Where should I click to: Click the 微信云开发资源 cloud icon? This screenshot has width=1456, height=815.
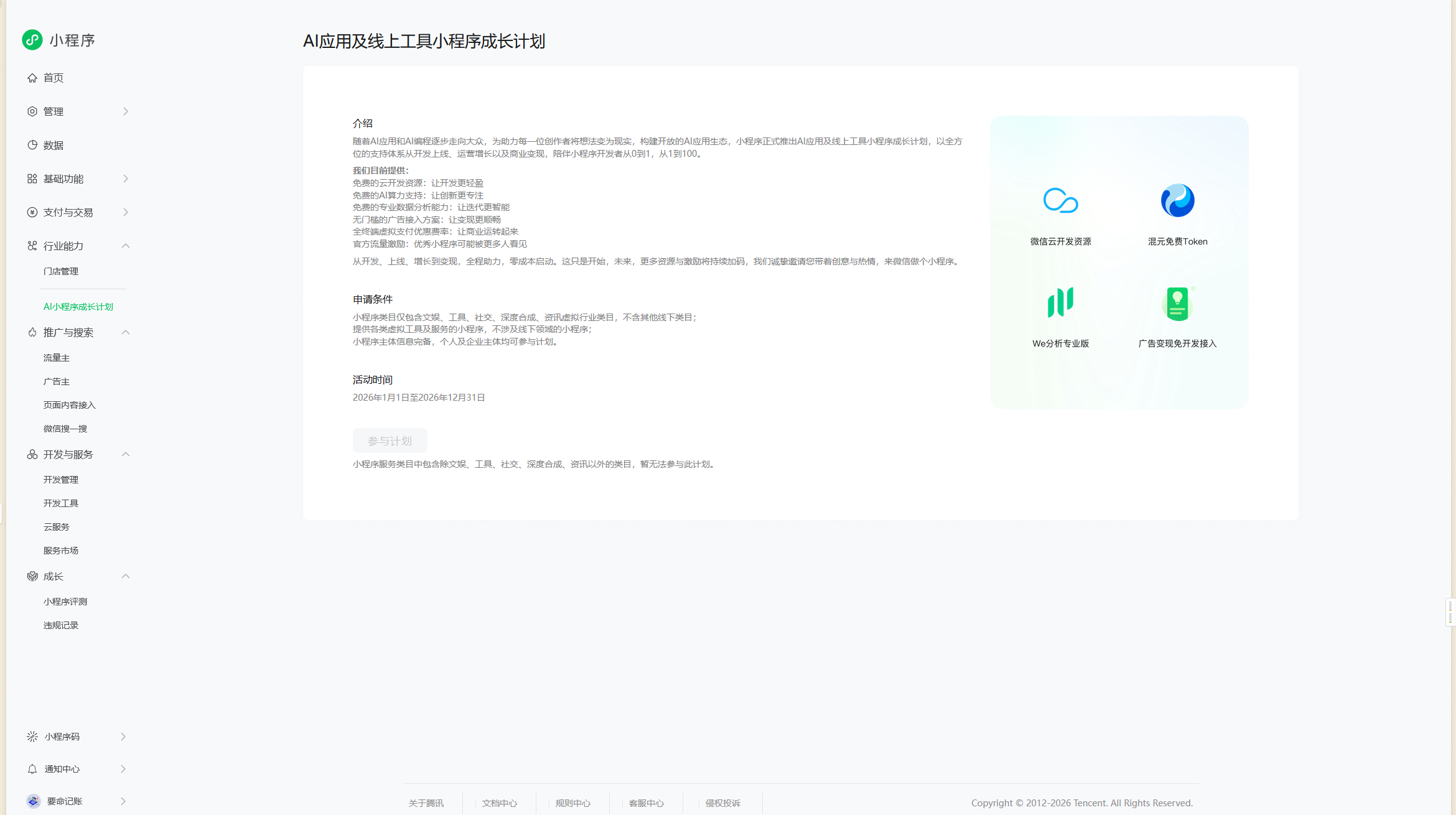point(1060,200)
